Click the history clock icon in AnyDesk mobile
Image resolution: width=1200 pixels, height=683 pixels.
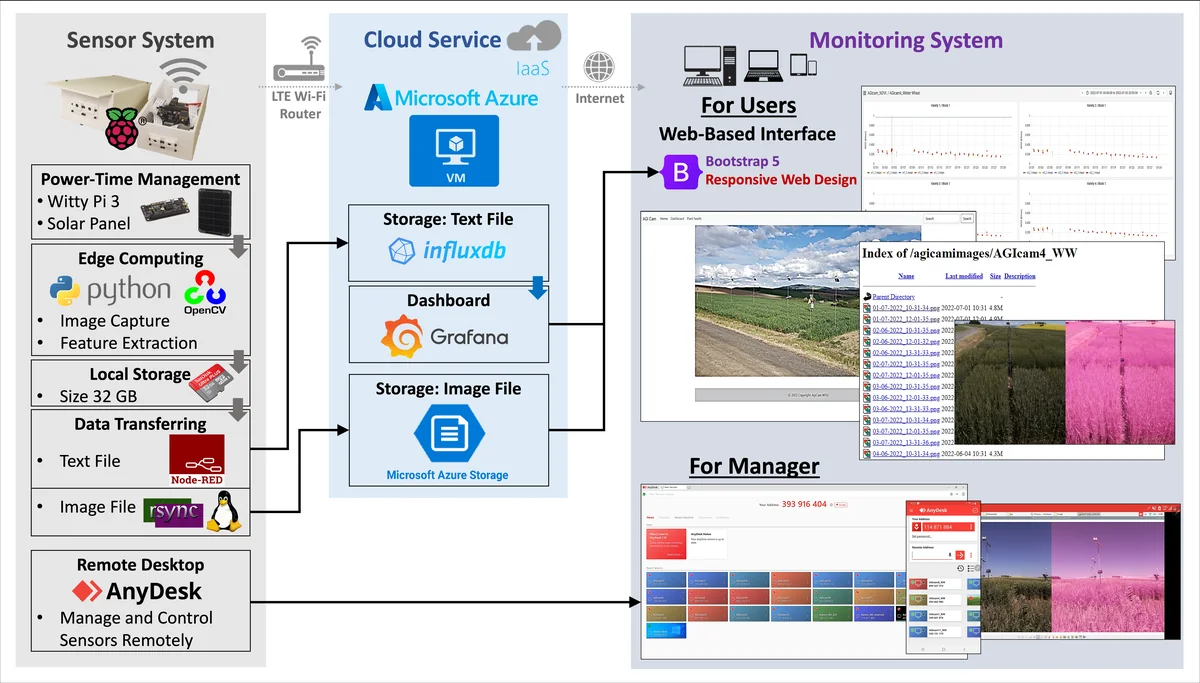[x=960, y=568]
